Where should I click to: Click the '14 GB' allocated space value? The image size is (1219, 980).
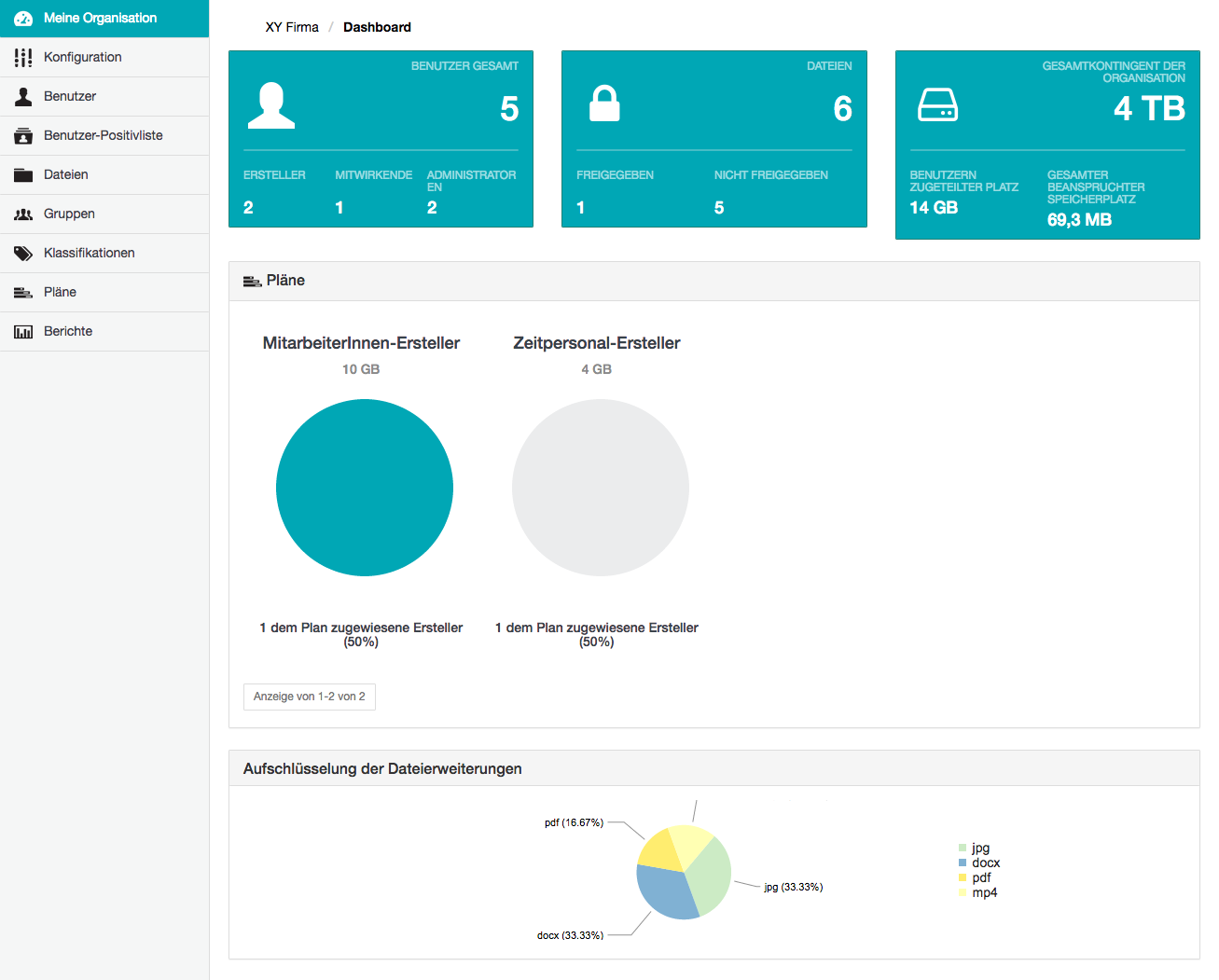click(934, 208)
